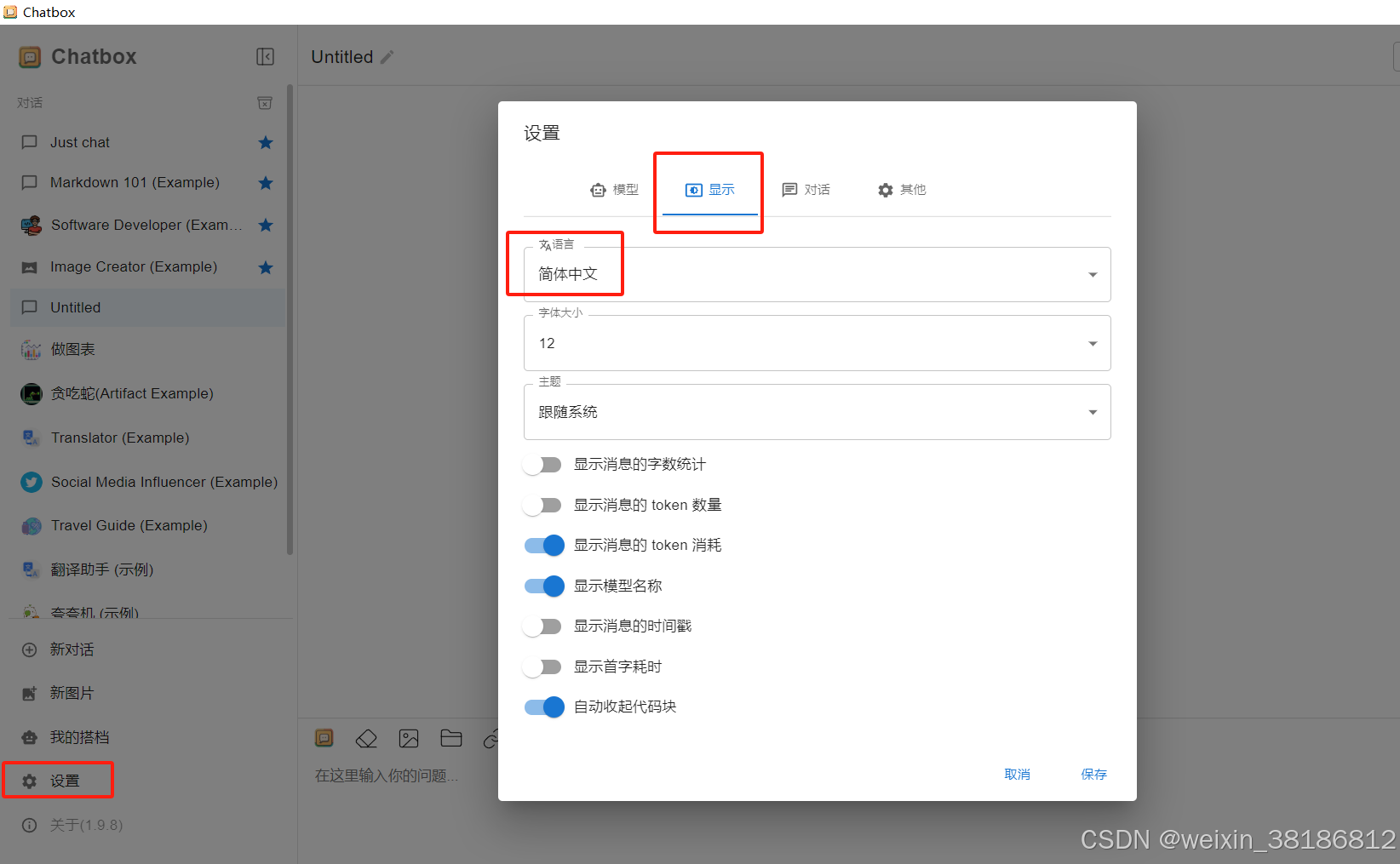Open 我的搭档 in sidebar
The image size is (1400, 864).
[x=147, y=737]
